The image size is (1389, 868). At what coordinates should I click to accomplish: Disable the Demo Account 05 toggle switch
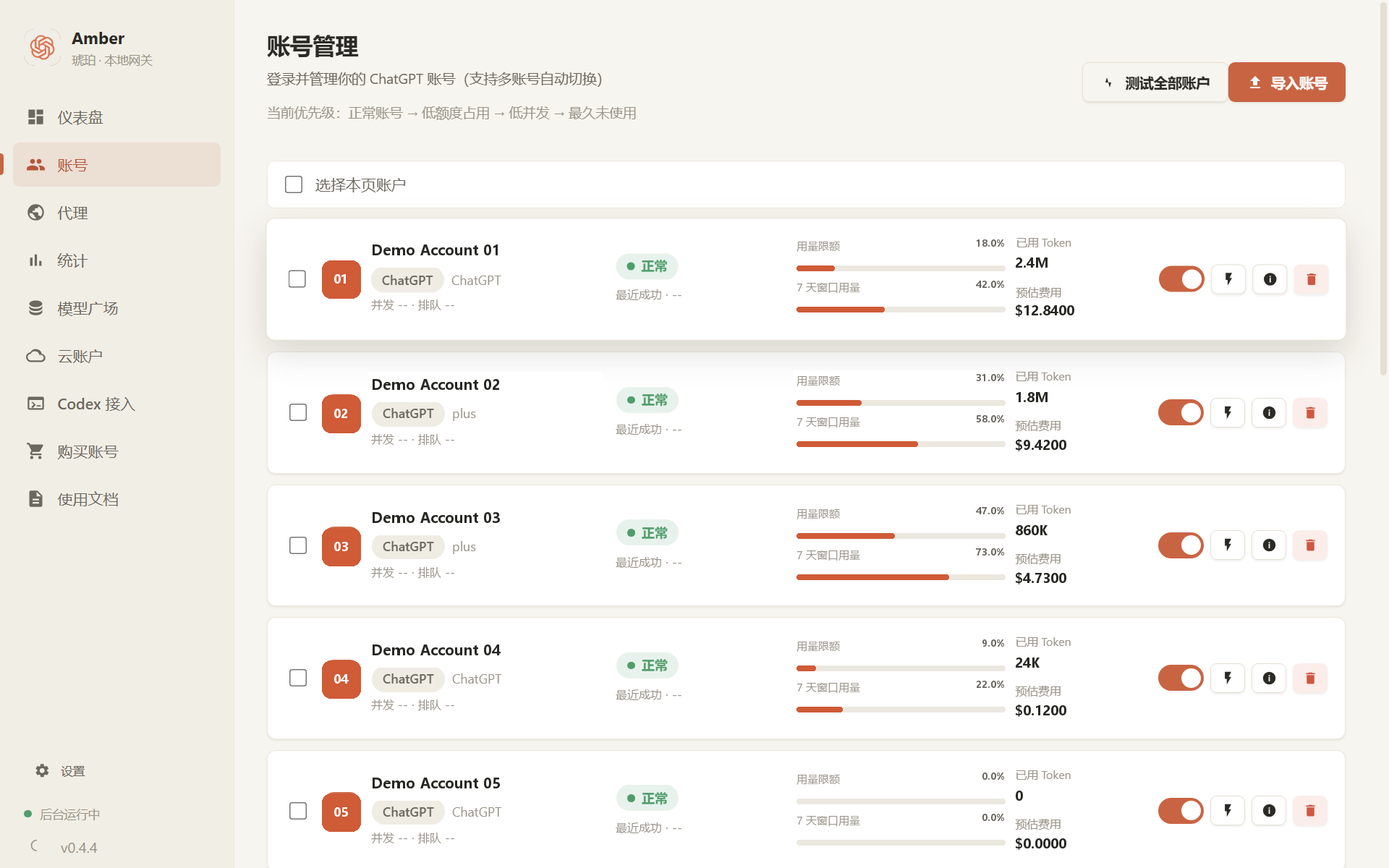point(1181,811)
